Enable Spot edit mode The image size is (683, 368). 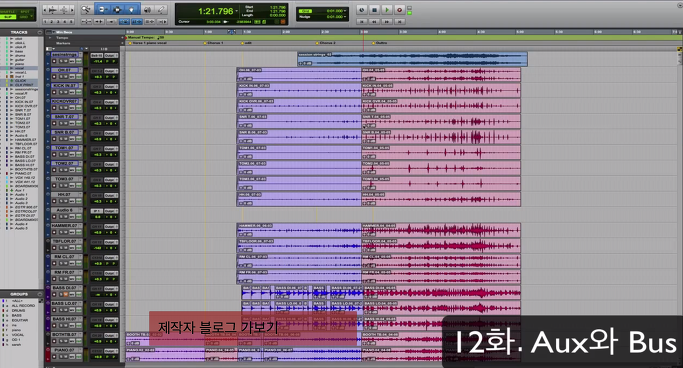point(25,11)
